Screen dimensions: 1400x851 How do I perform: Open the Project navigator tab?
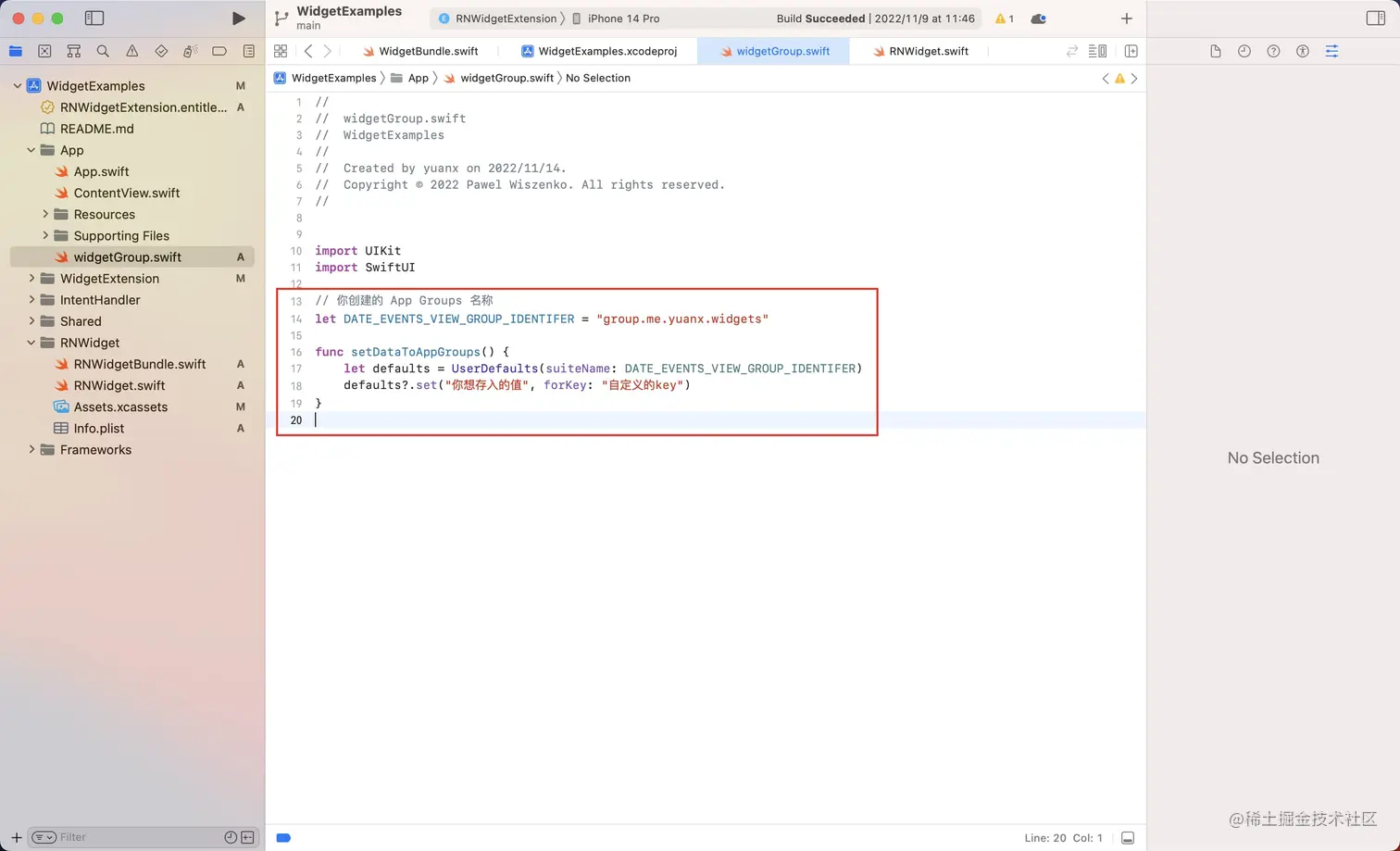click(16, 51)
